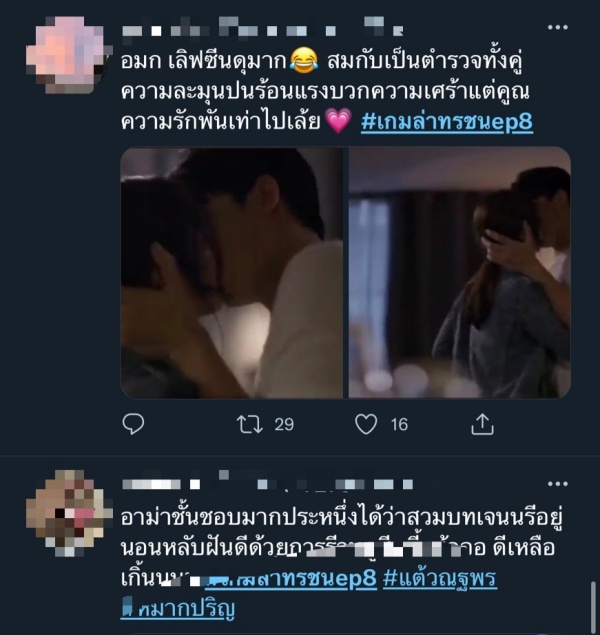Click the retweet count 29
The height and width of the screenshot is (635, 600).
[x=284, y=424]
